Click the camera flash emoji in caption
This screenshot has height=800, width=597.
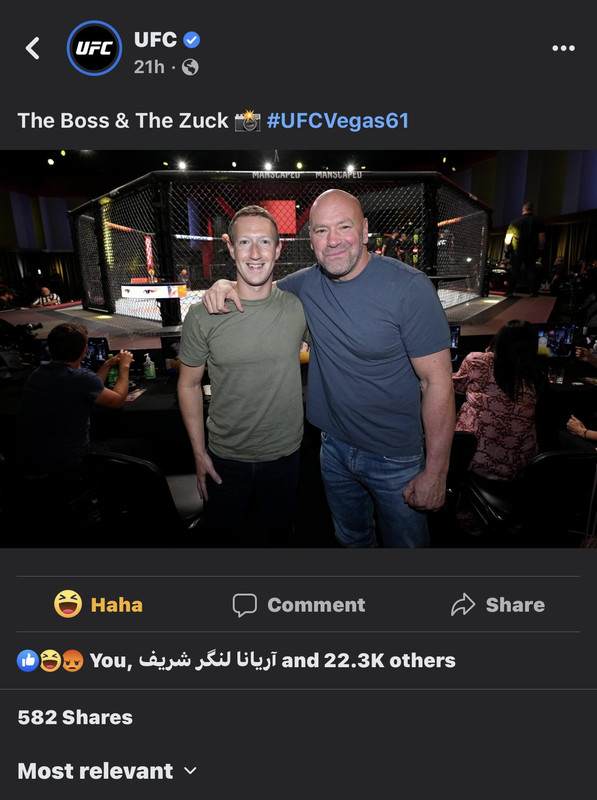247,121
